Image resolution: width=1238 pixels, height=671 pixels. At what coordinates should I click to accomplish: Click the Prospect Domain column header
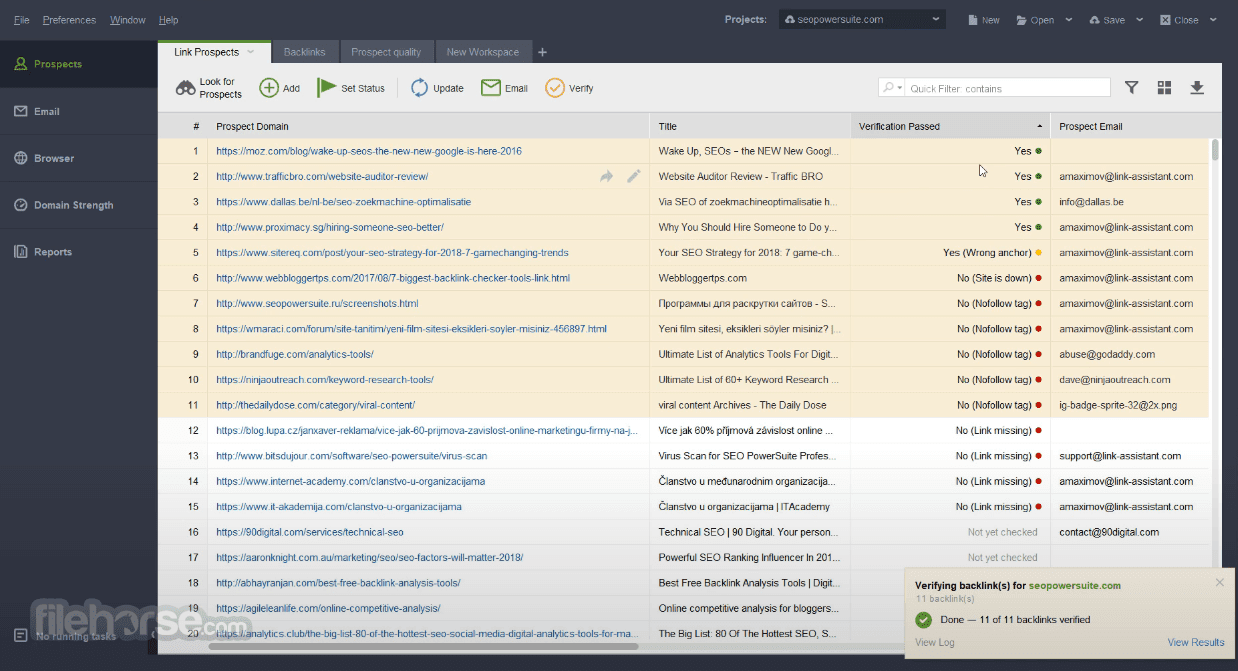(428, 126)
